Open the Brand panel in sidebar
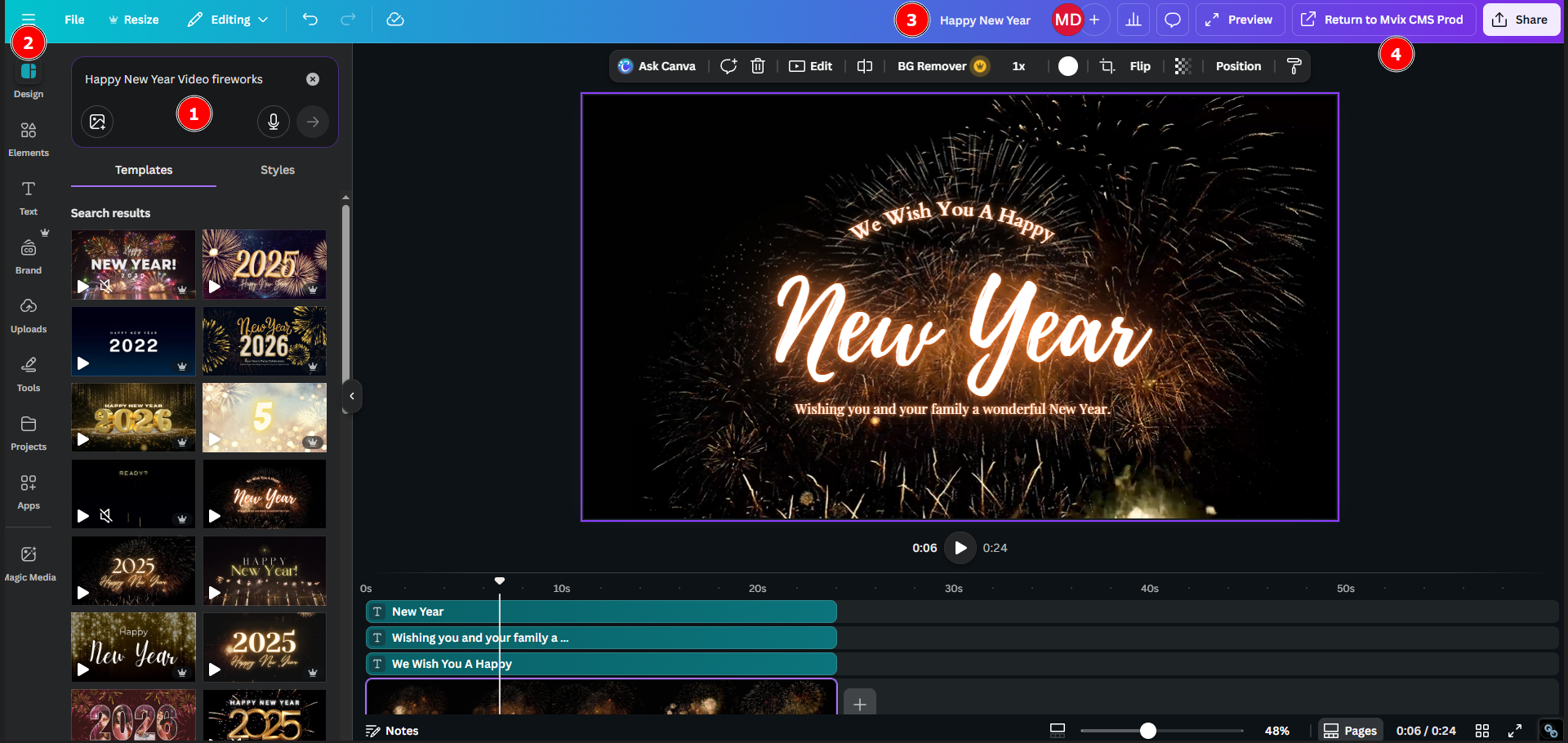 coord(29,256)
